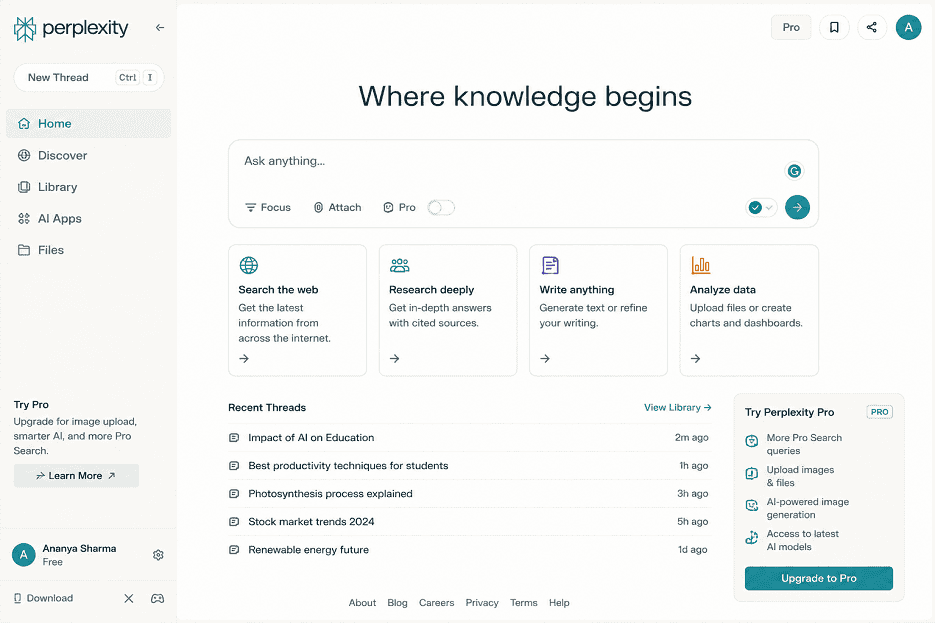Toggle the Pro search switch

(x=441, y=207)
